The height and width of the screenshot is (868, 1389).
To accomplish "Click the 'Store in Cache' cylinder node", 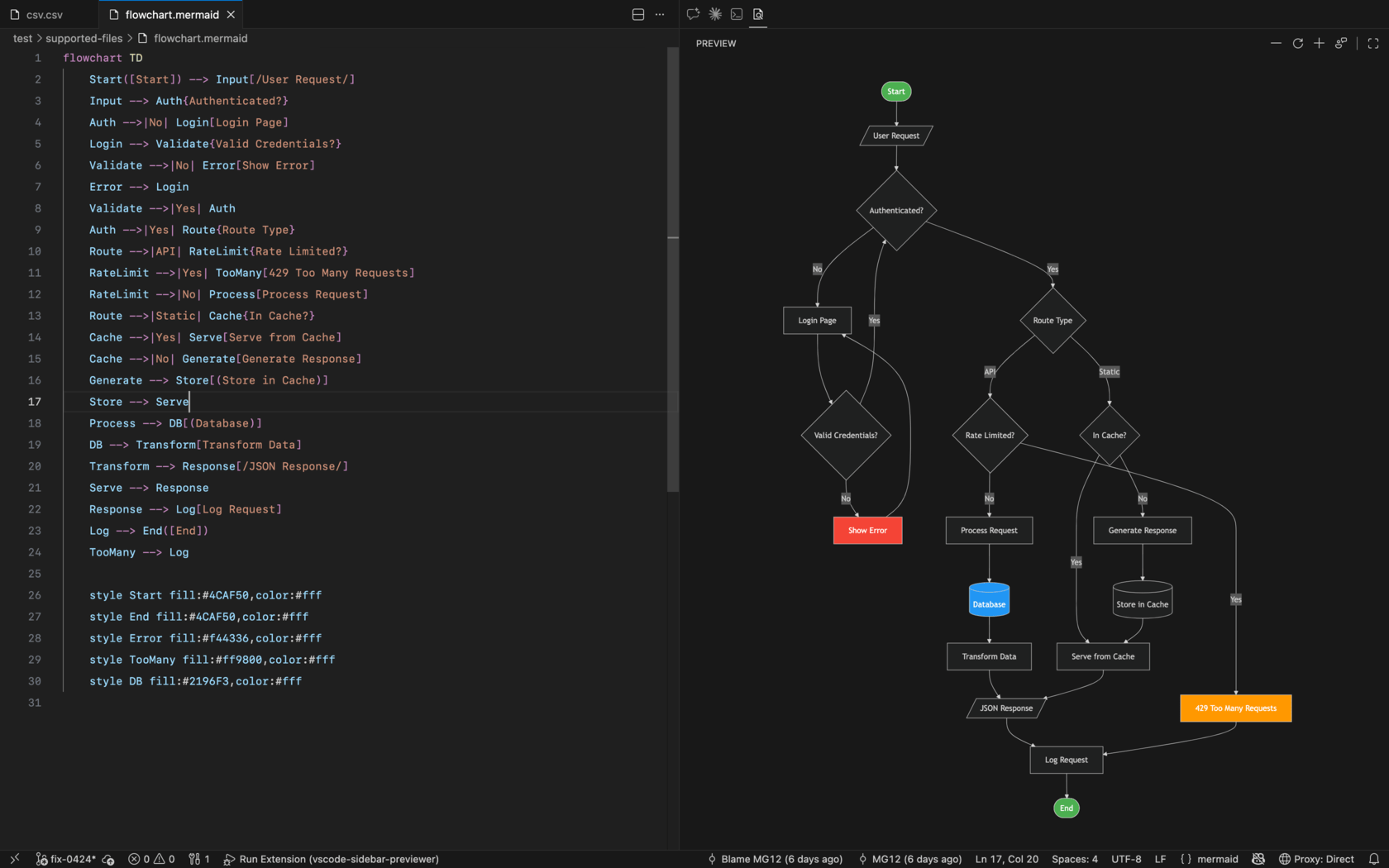I will (x=1143, y=600).
